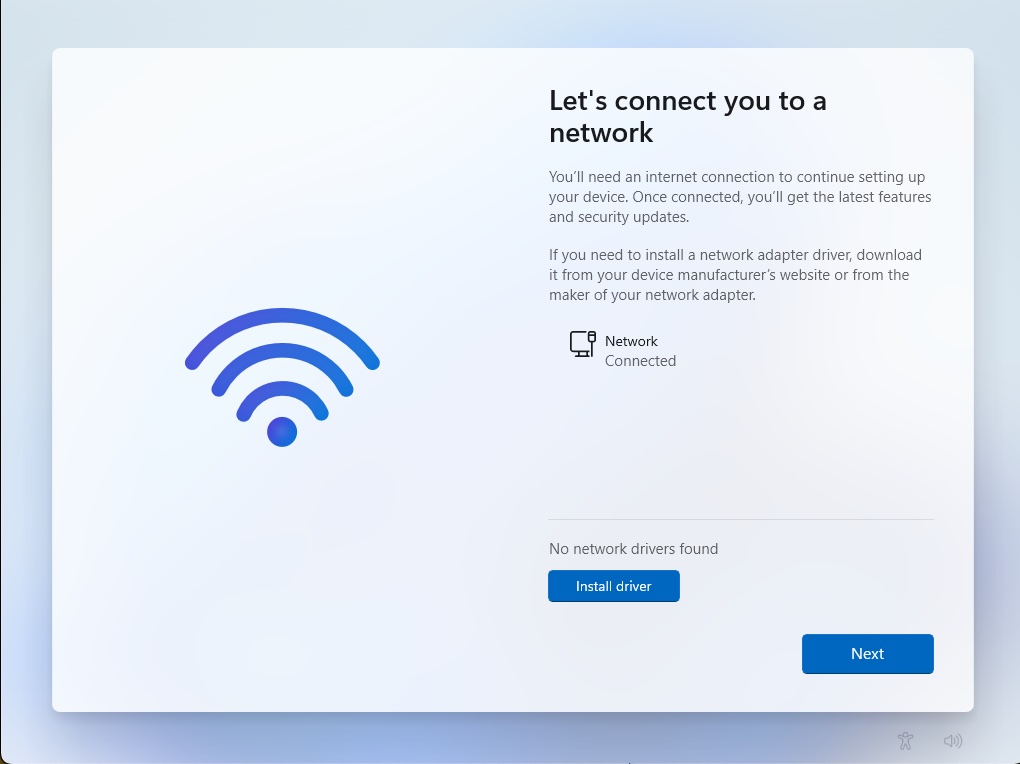The image size is (1020, 764).
Task: Click the network adapter driver instructions paragraph
Action: (x=735, y=275)
